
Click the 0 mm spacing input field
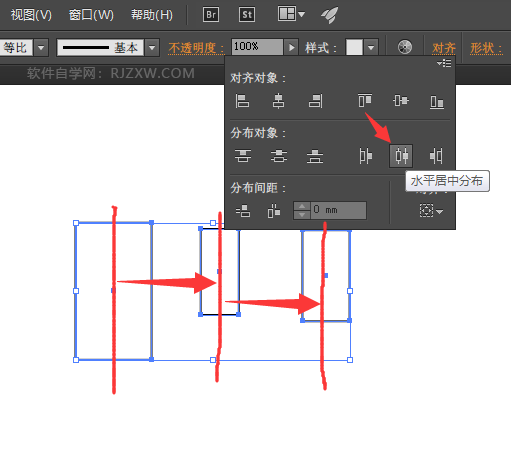coord(338,210)
